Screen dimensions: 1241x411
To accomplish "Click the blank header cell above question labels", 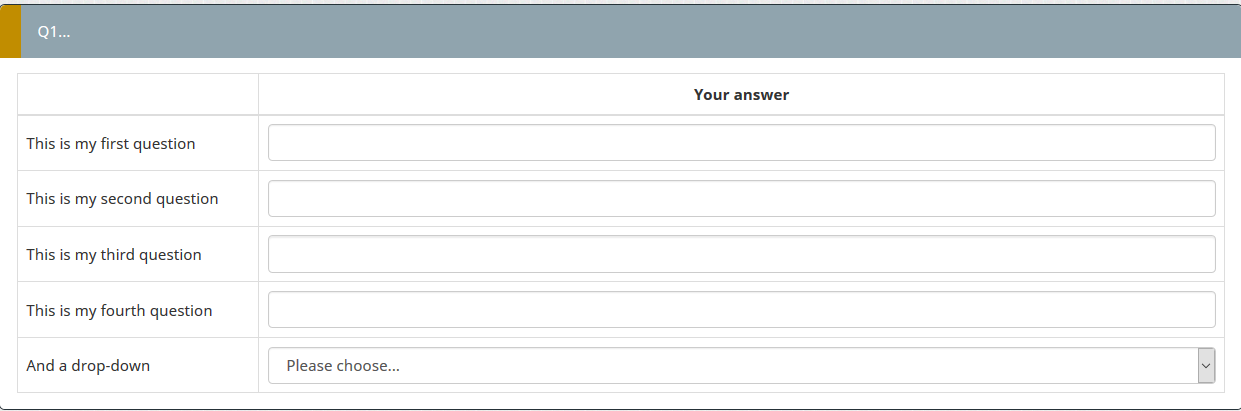I will click(138, 95).
